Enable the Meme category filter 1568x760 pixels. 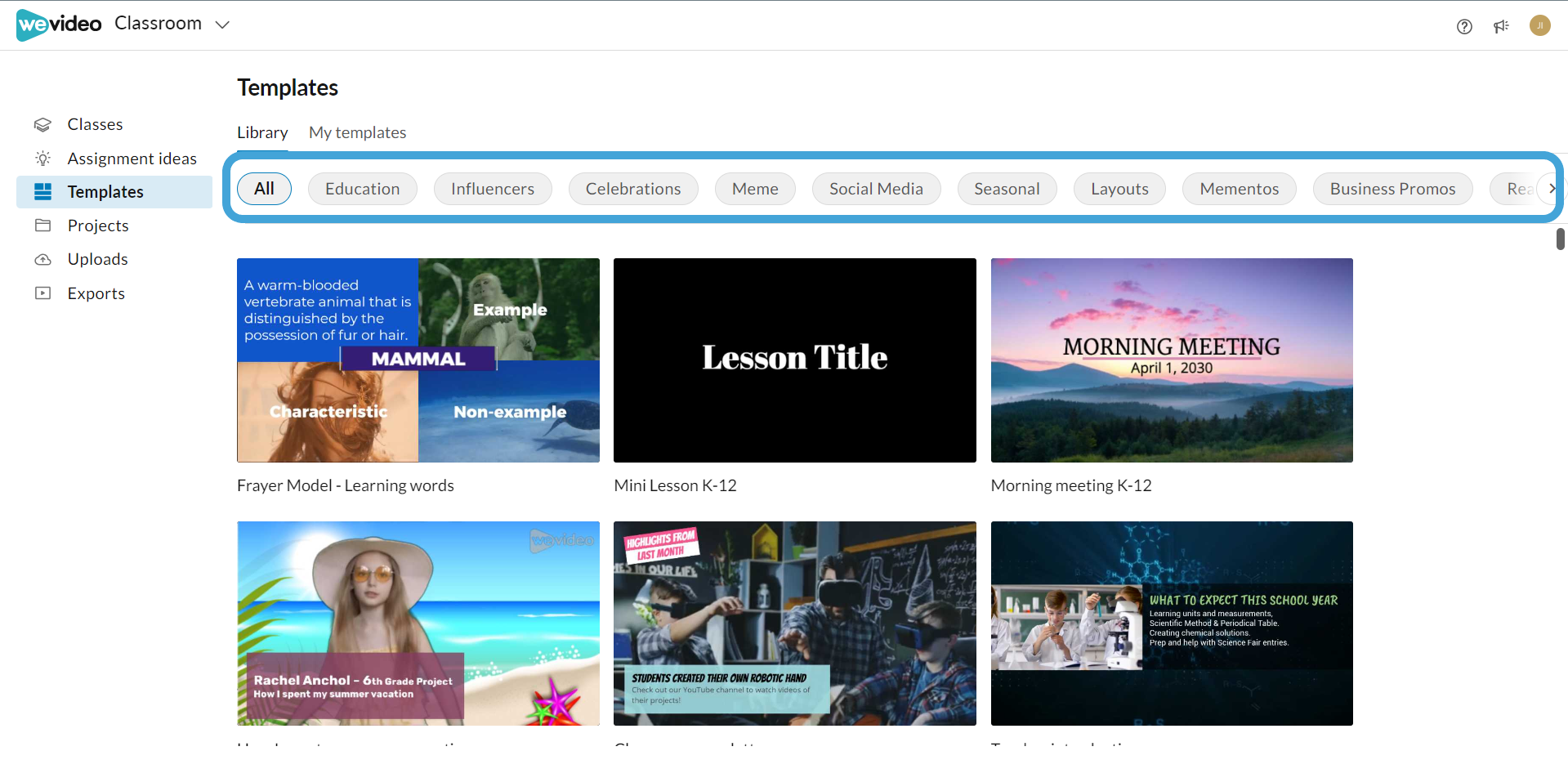tap(754, 188)
